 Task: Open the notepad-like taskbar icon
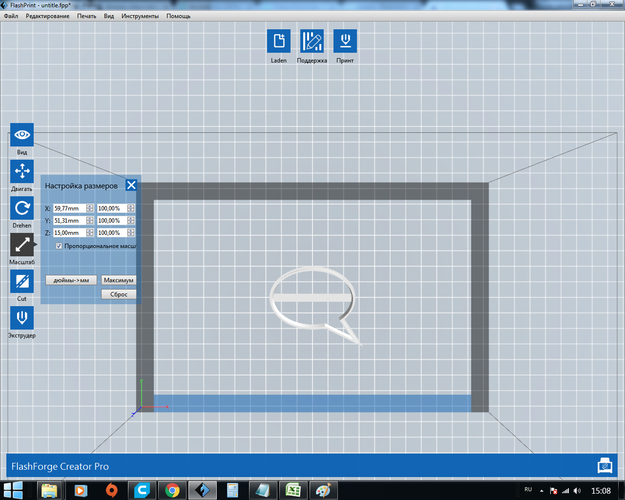coord(263,490)
